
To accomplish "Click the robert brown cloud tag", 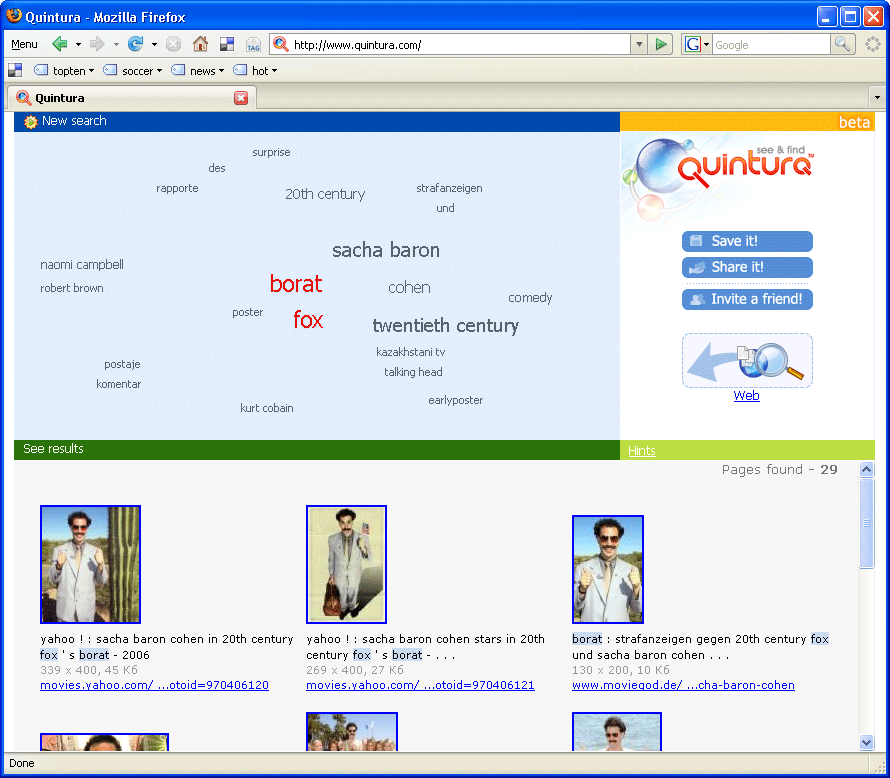I will pos(72,288).
